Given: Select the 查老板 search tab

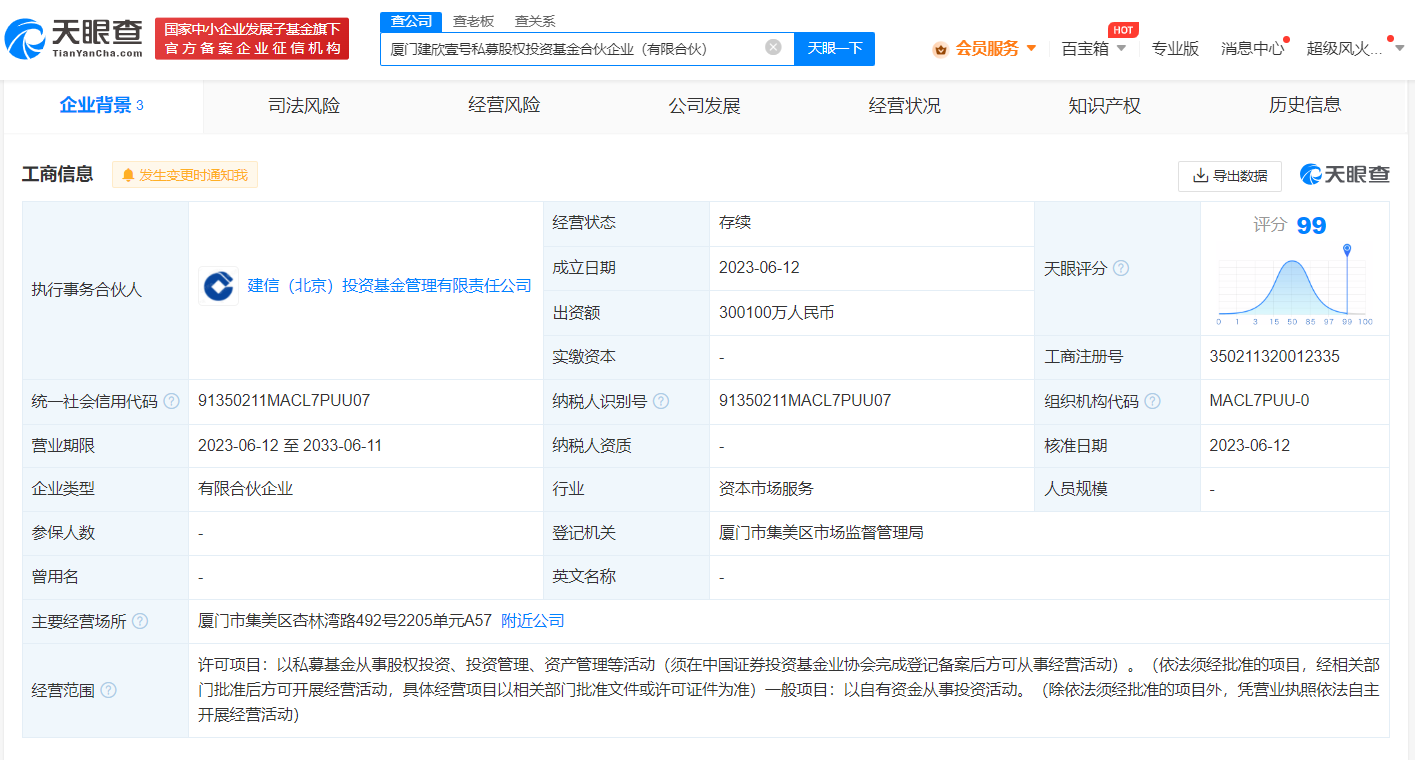Looking at the screenshot, I should point(473,21).
